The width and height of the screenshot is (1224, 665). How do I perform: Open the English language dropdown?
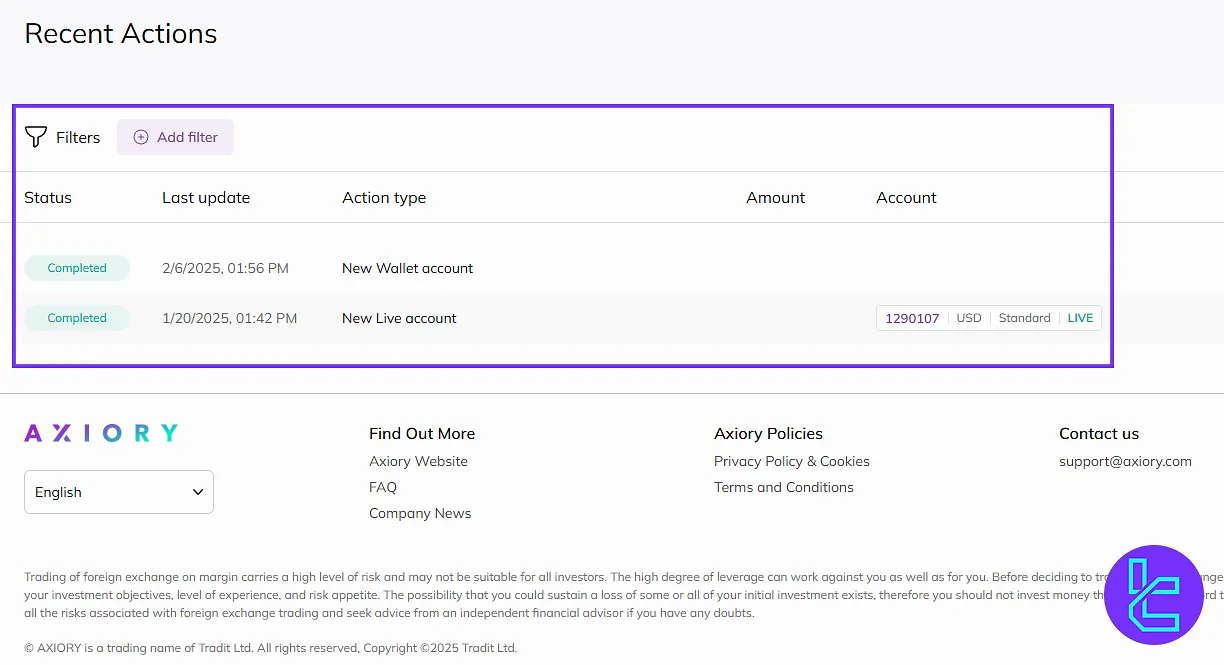click(119, 492)
